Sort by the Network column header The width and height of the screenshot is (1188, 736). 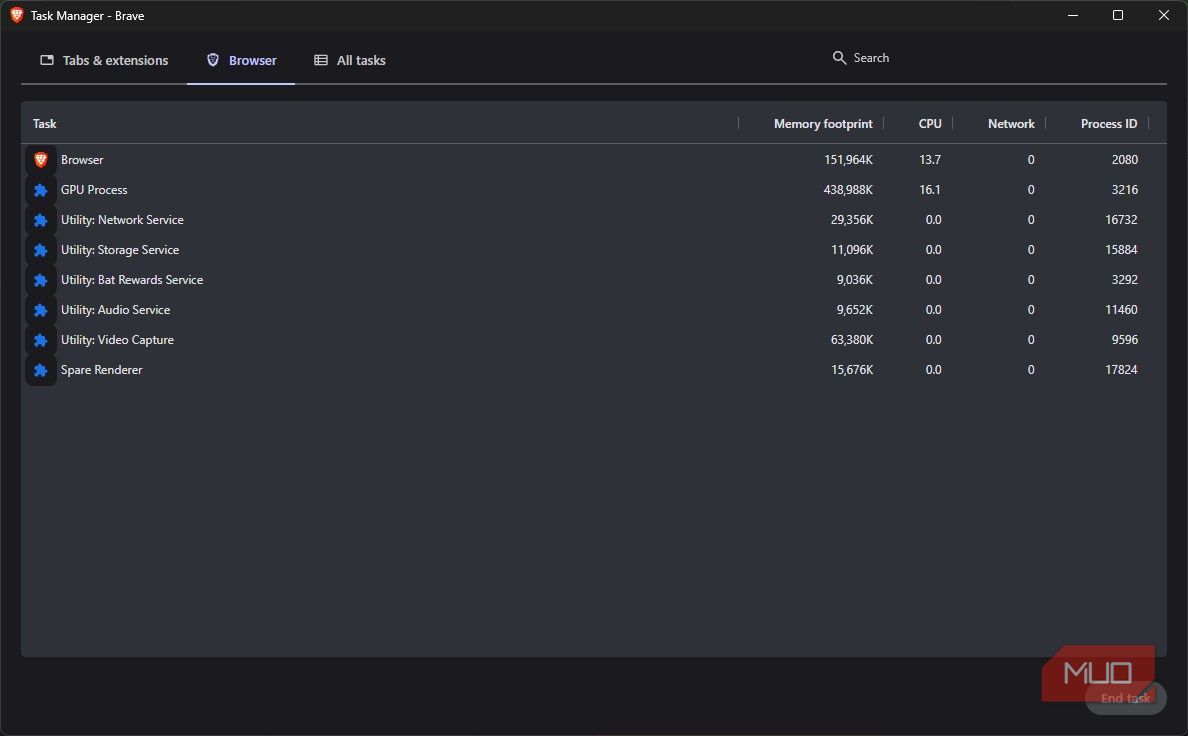pos(1011,124)
